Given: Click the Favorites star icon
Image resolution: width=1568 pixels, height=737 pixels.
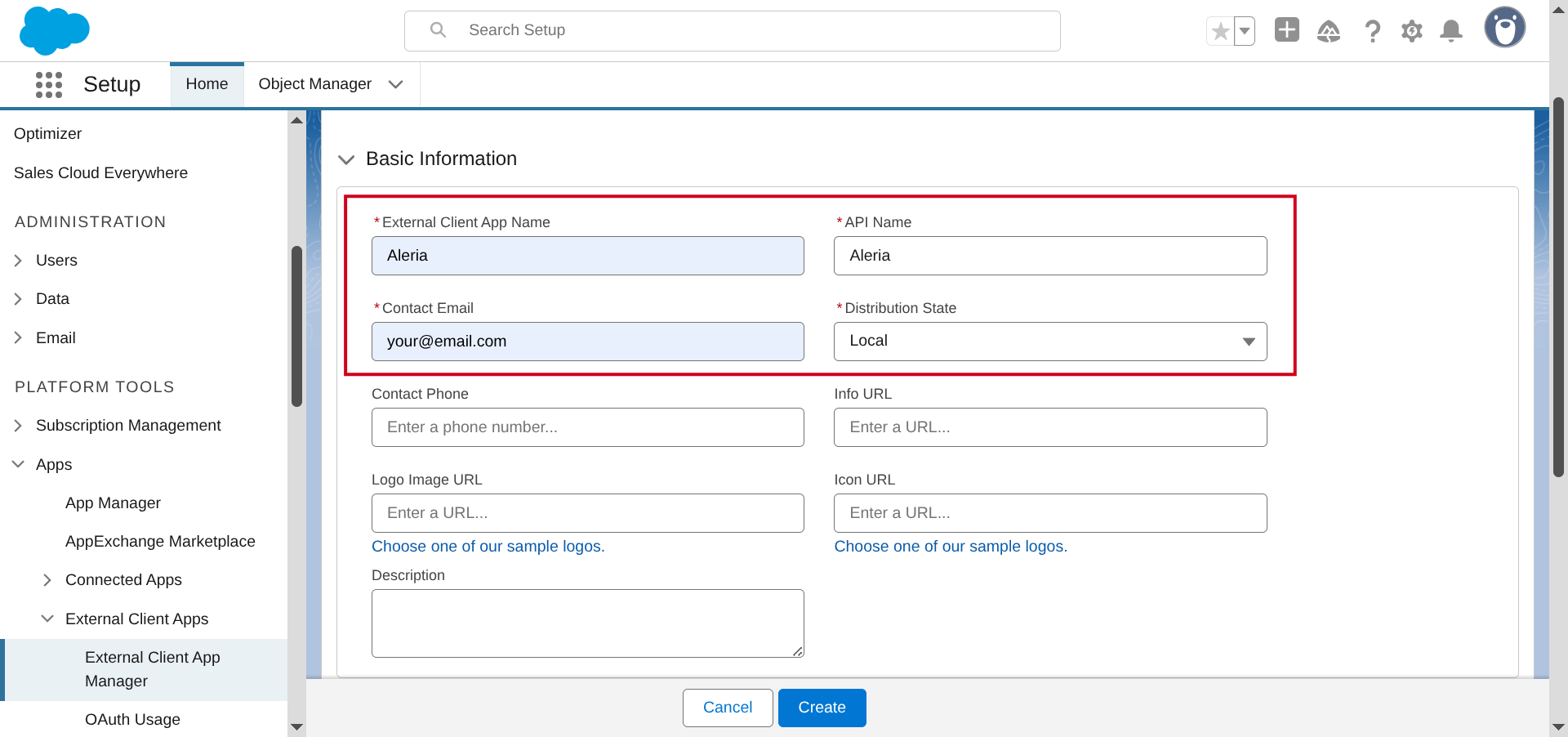Looking at the screenshot, I should click(1220, 31).
